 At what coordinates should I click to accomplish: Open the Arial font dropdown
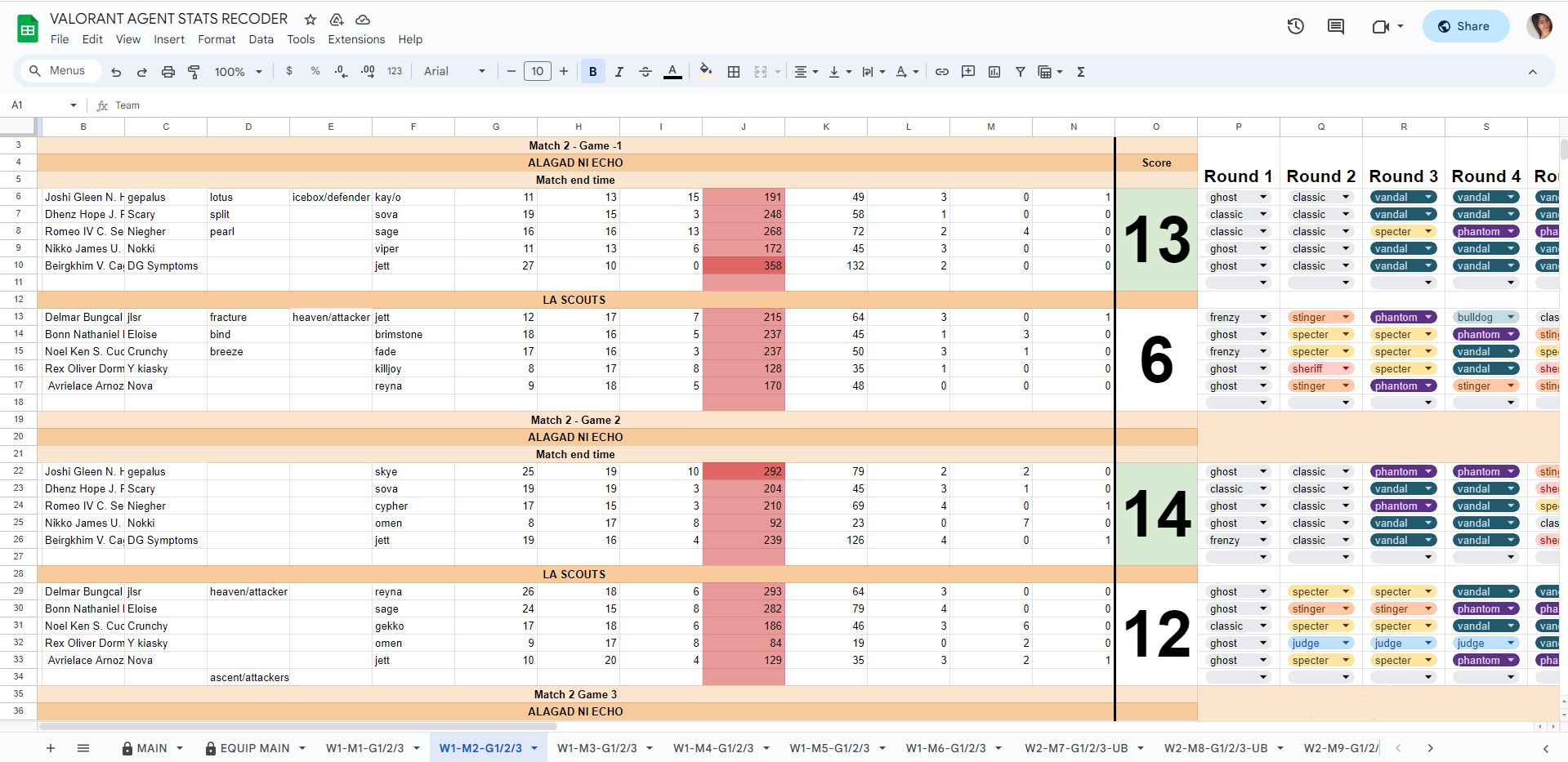[x=454, y=72]
